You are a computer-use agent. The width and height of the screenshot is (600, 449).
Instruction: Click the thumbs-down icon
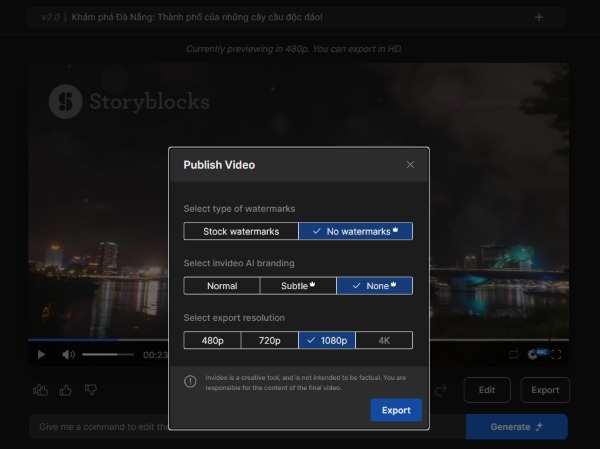click(x=91, y=390)
